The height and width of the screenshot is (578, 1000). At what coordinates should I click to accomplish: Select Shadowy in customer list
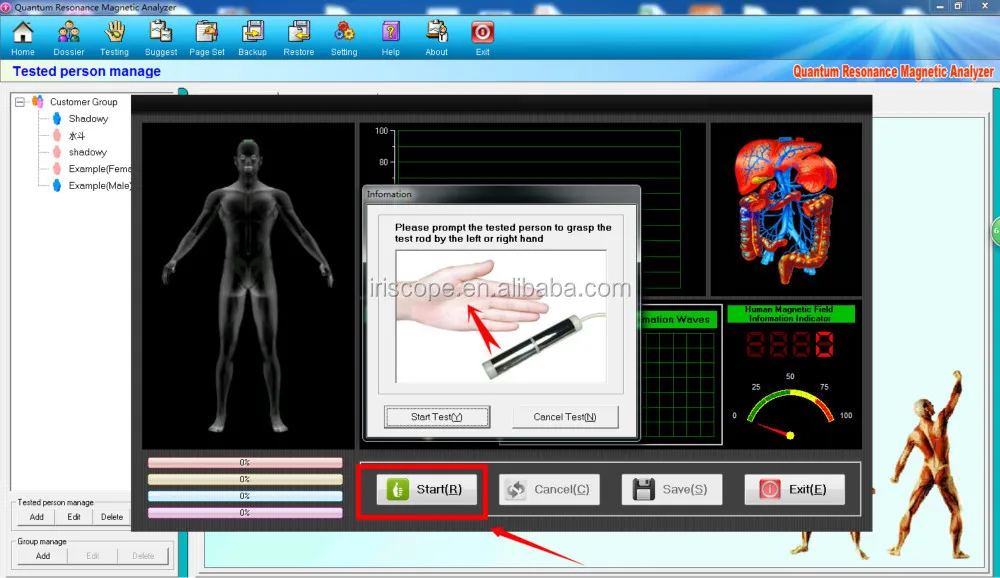tap(88, 119)
